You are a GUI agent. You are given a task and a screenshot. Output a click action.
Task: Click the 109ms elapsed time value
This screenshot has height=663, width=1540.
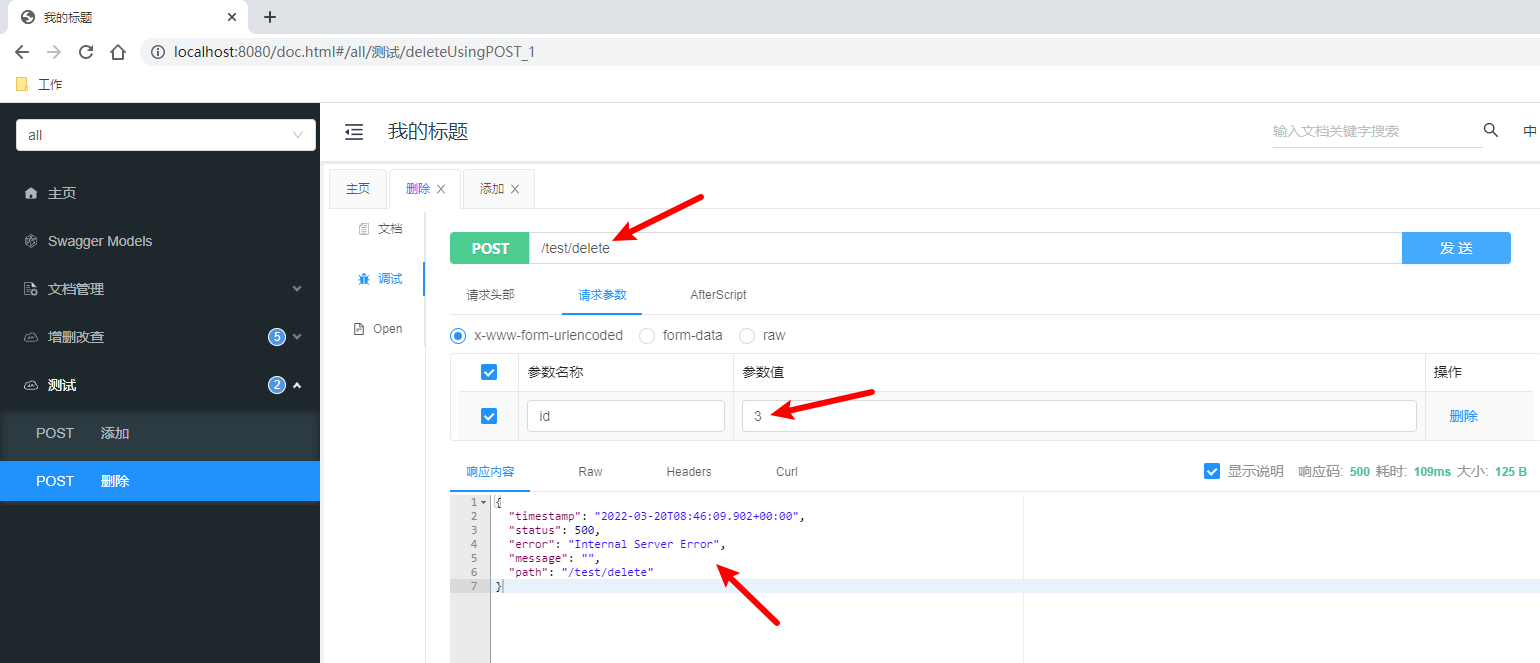coord(1432,471)
